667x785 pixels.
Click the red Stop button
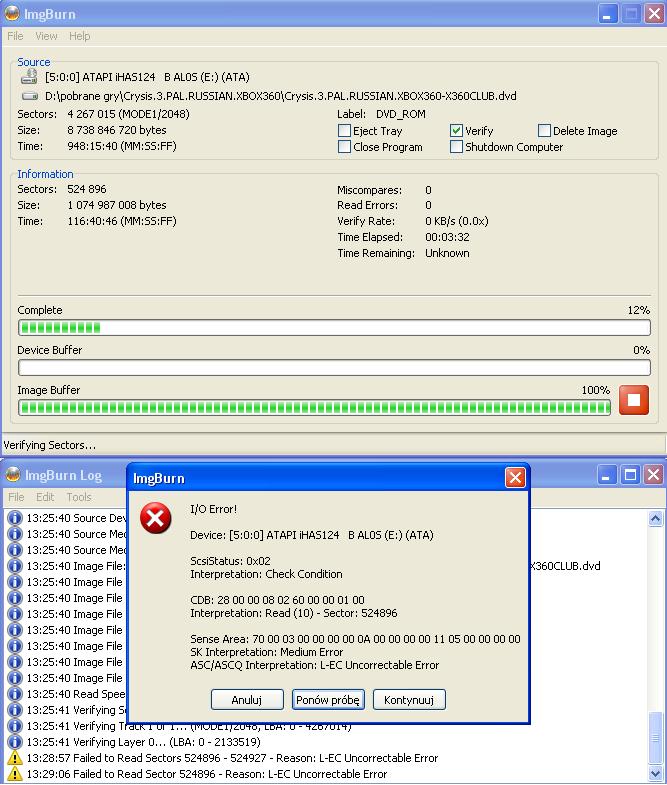pos(634,400)
